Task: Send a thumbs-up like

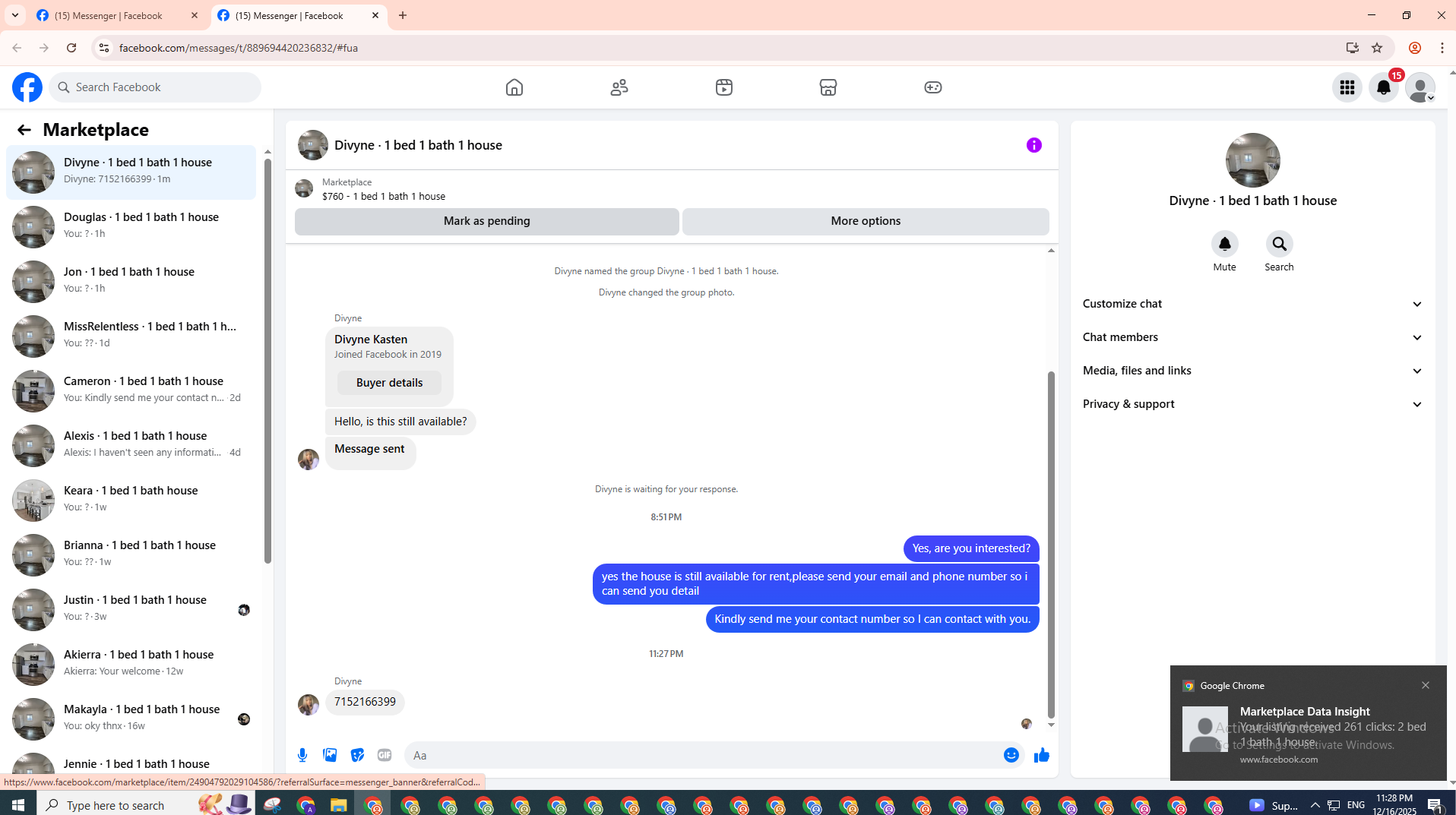Action: [x=1042, y=755]
